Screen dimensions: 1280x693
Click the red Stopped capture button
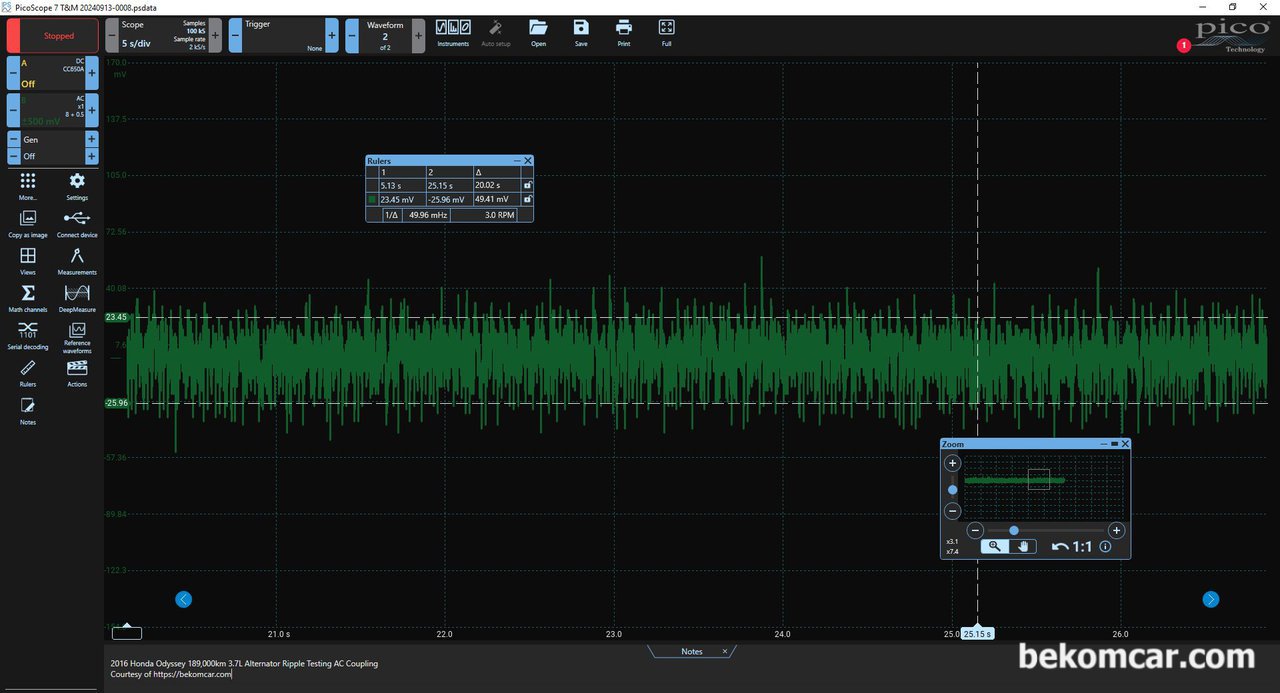click(53, 36)
